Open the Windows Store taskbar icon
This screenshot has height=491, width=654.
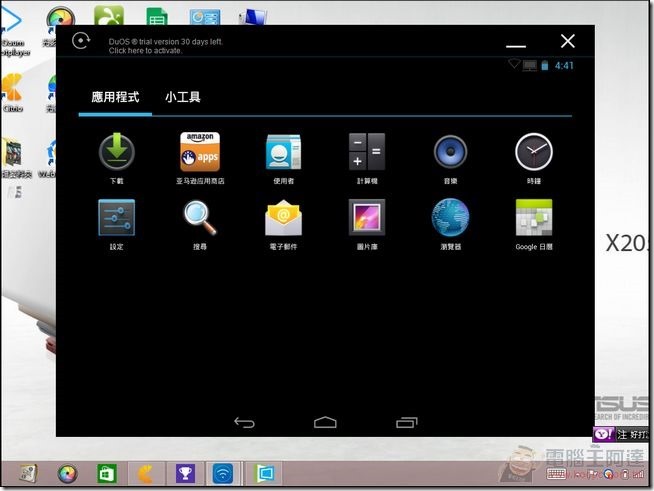pyautogui.click(x=106, y=473)
